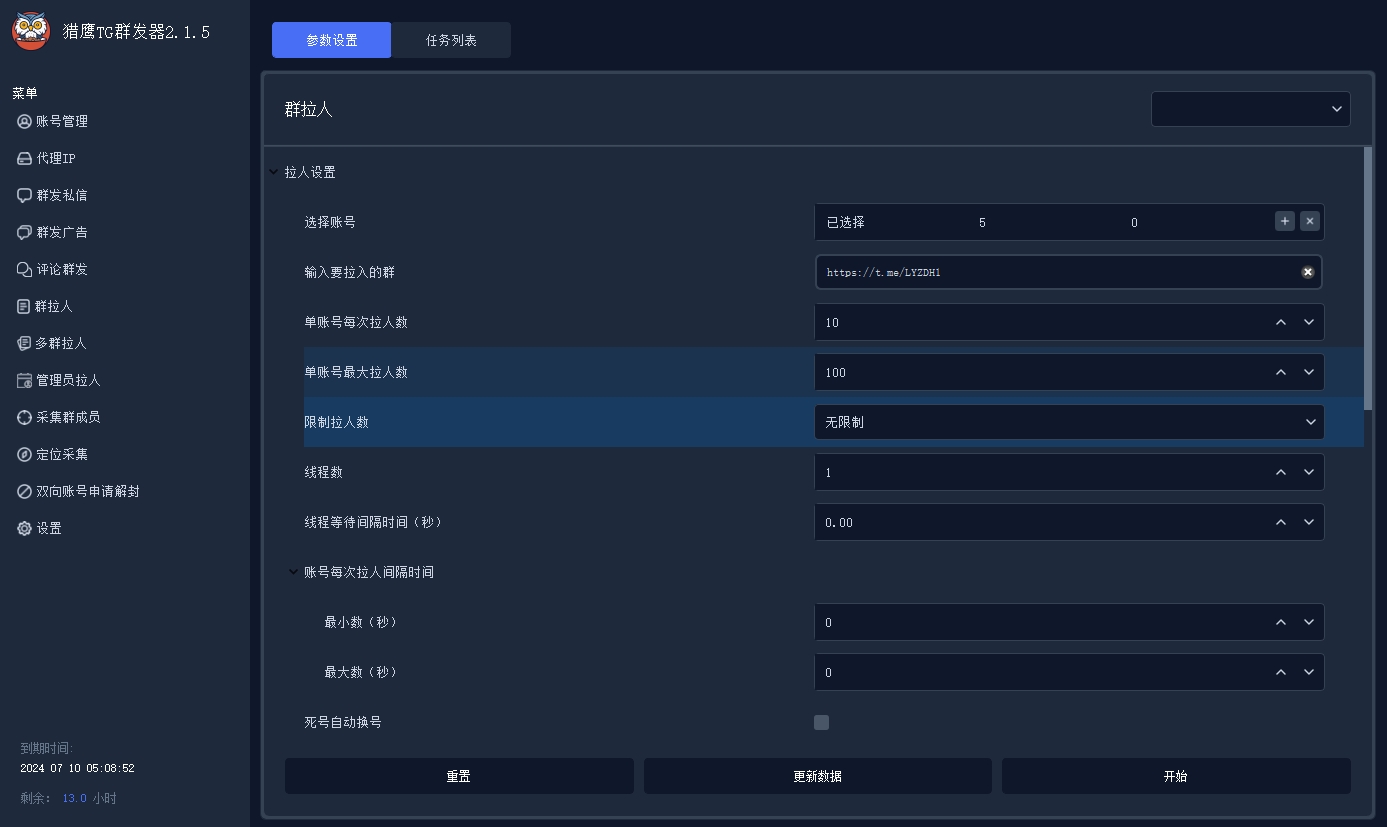Screen dimensions: 1387x827
Task: Open the 限制拉人数 无限制 dropdown
Action: point(1070,422)
